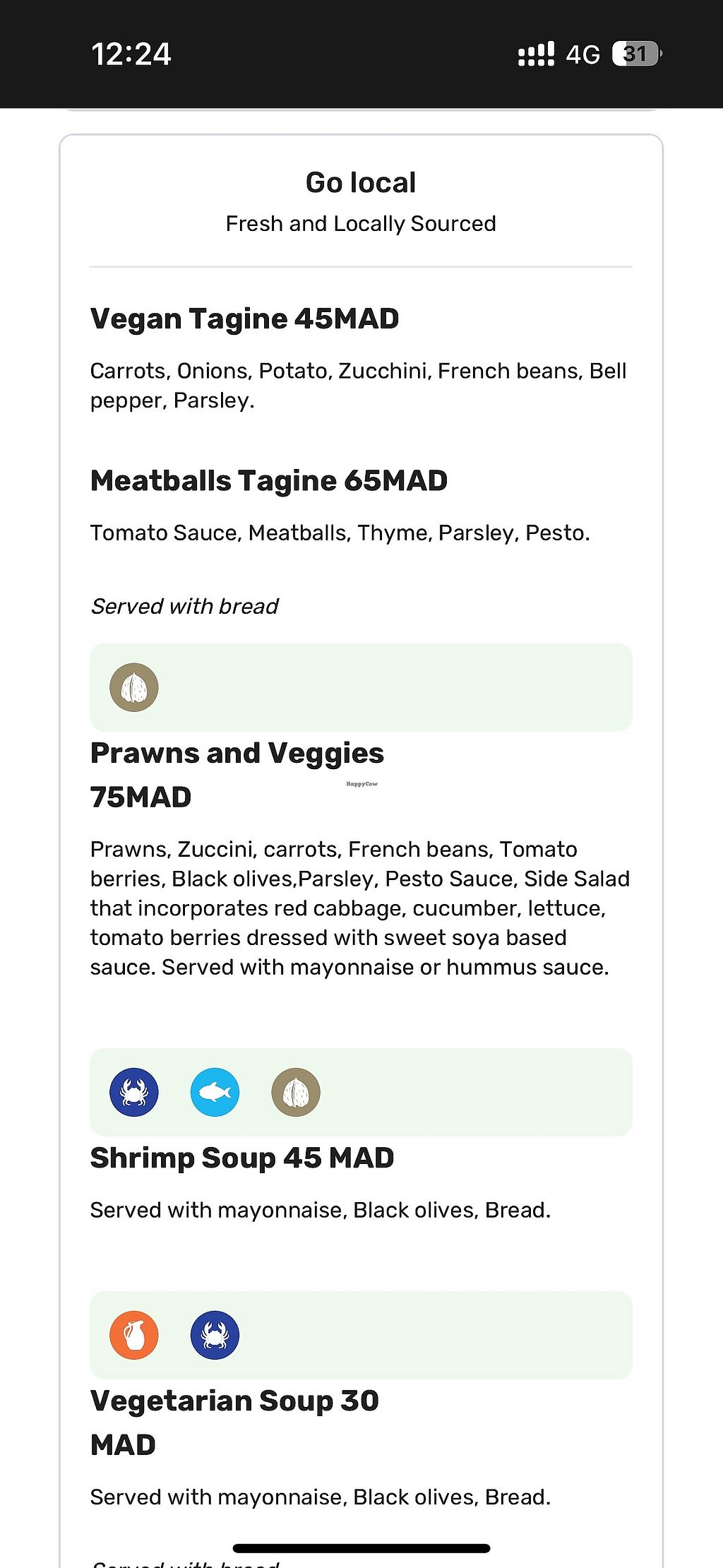Image resolution: width=723 pixels, height=1568 pixels.
Task: Tap the light blue fish allergen icon
Action: pyautogui.click(x=215, y=1092)
